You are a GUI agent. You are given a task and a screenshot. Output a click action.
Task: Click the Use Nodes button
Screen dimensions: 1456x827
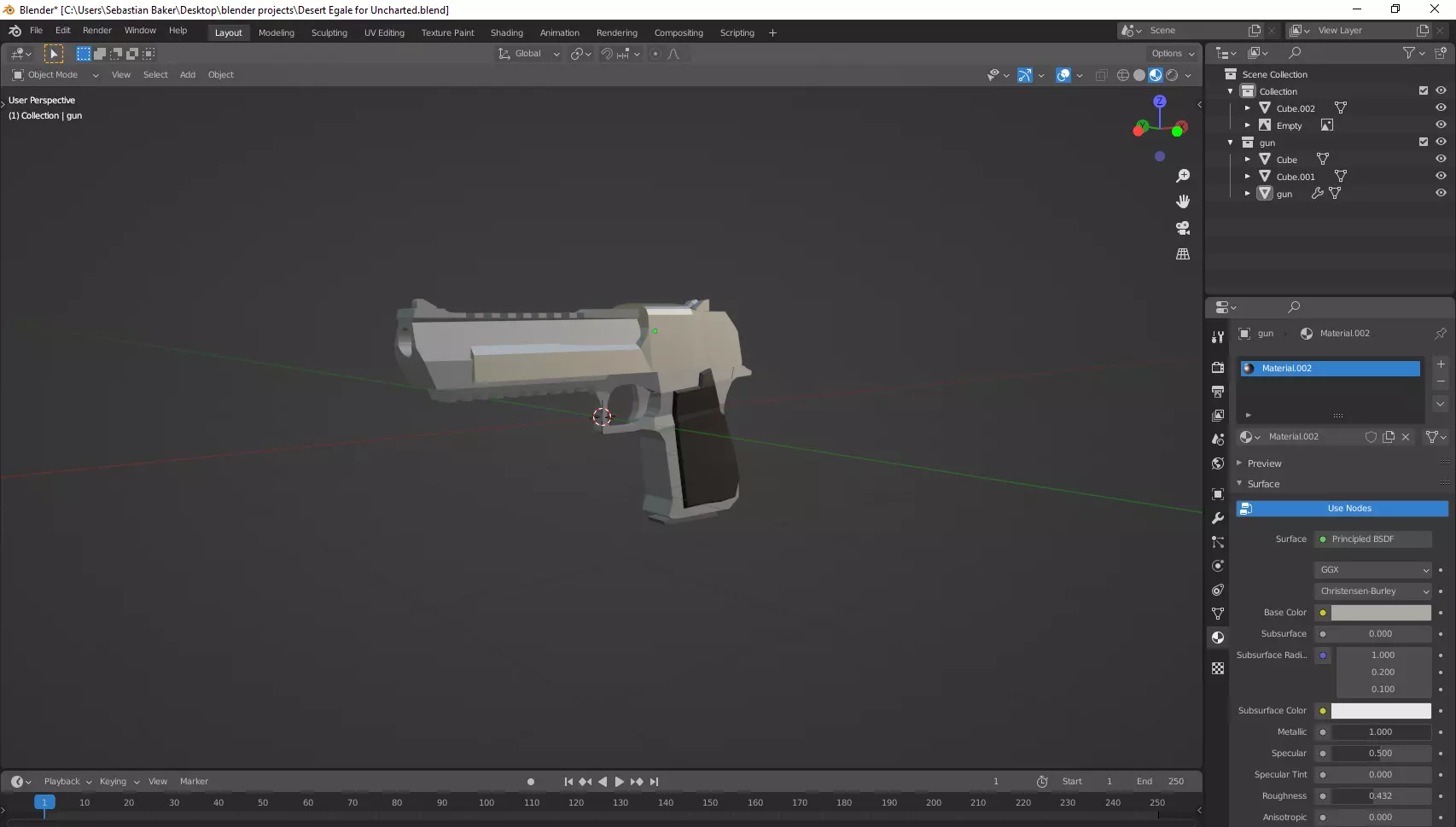click(1342, 508)
